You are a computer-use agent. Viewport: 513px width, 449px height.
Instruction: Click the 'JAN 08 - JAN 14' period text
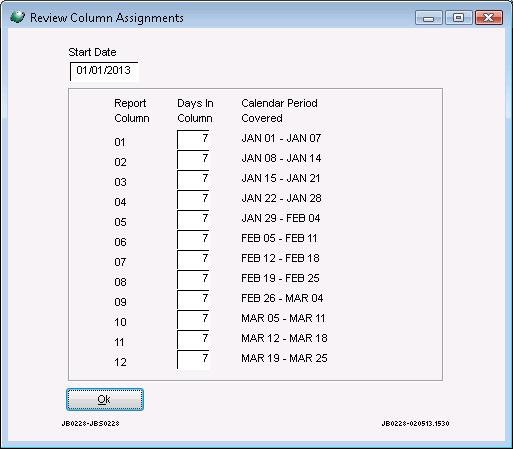pos(281,158)
